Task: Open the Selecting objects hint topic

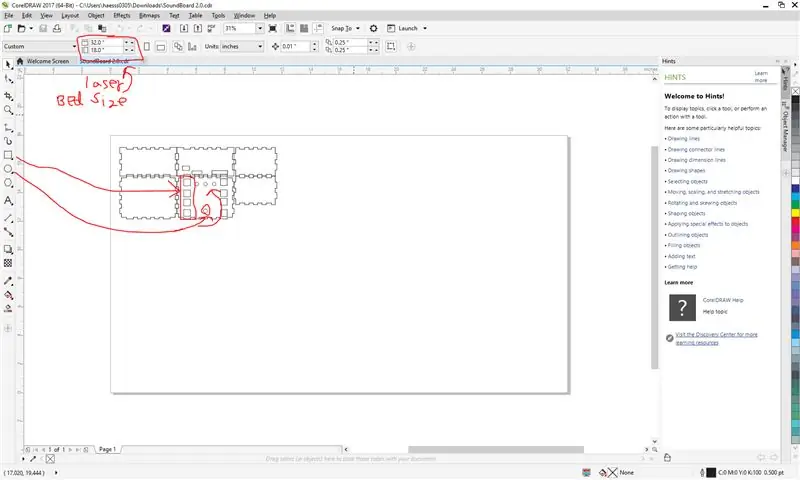Action: [687, 182]
